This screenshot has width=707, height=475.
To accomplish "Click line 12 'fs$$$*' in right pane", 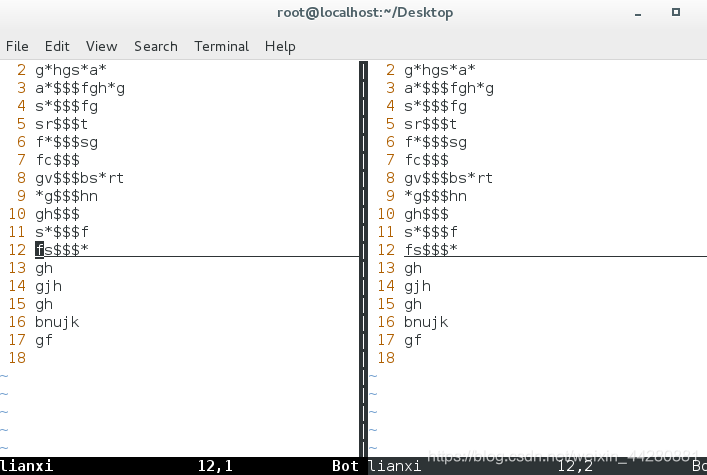I will [x=431, y=249].
